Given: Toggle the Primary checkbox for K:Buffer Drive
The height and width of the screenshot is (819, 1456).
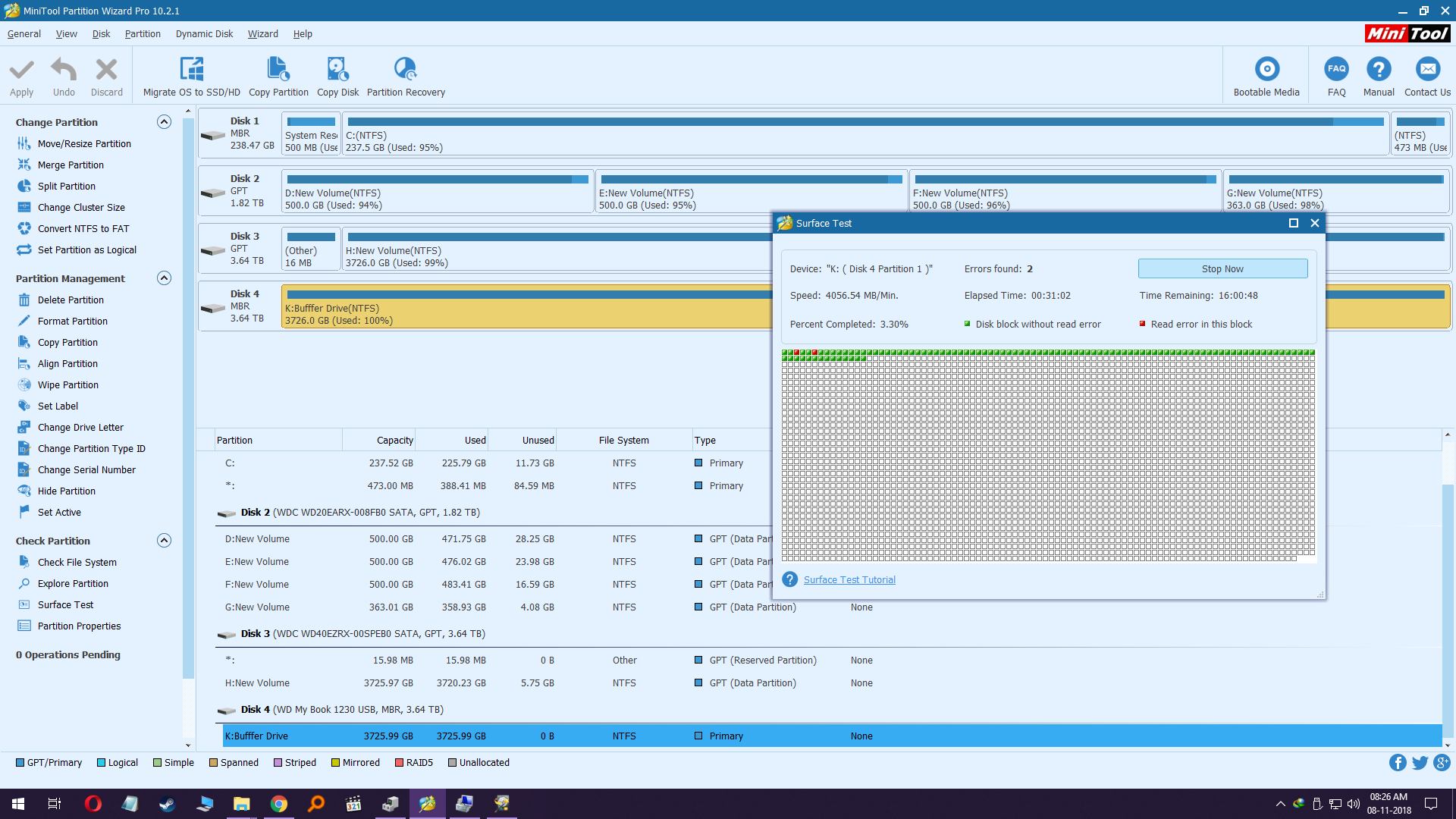Looking at the screenshot, I should click(x=698, y=736).
